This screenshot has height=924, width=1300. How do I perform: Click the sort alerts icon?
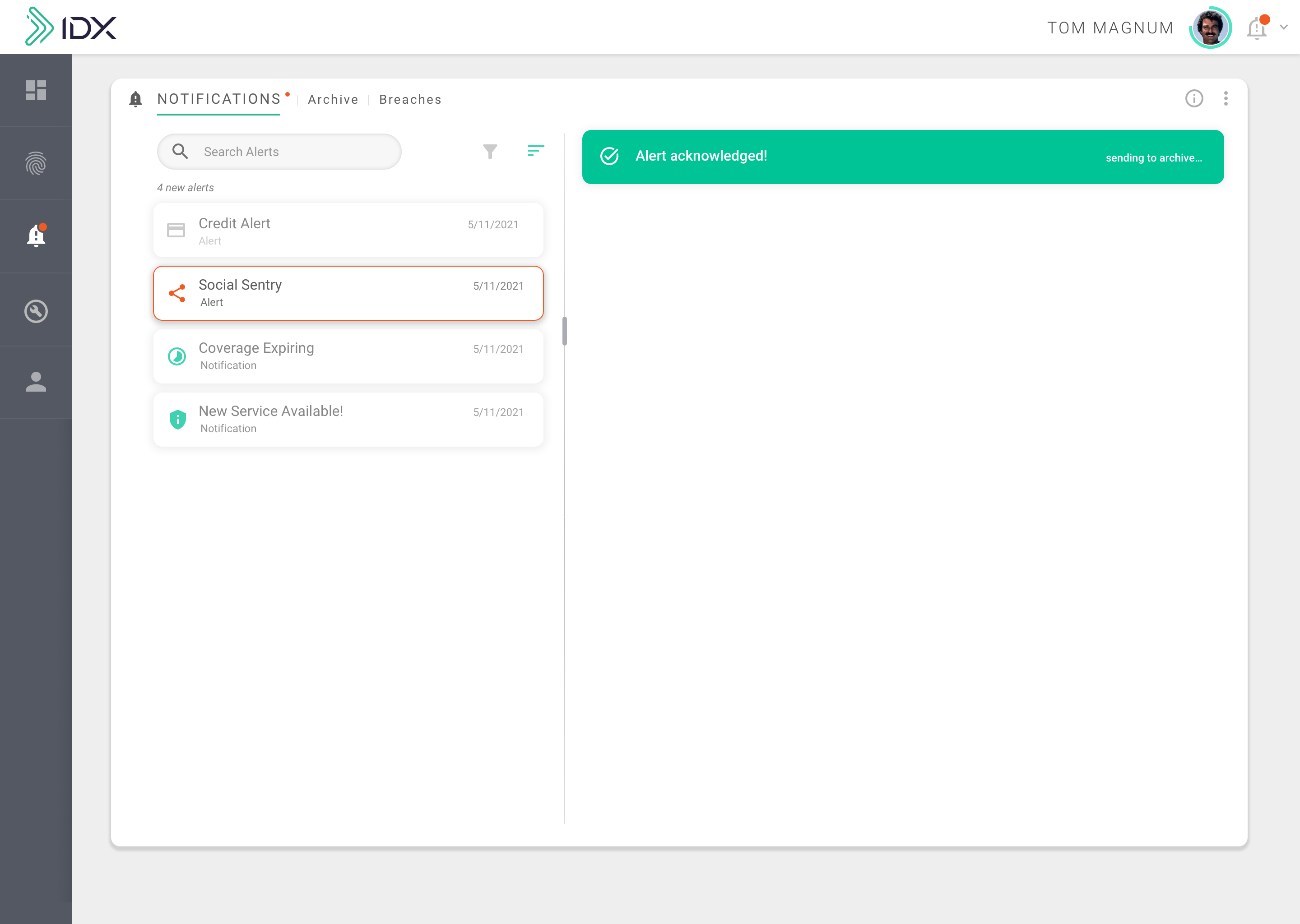[535, 151]
